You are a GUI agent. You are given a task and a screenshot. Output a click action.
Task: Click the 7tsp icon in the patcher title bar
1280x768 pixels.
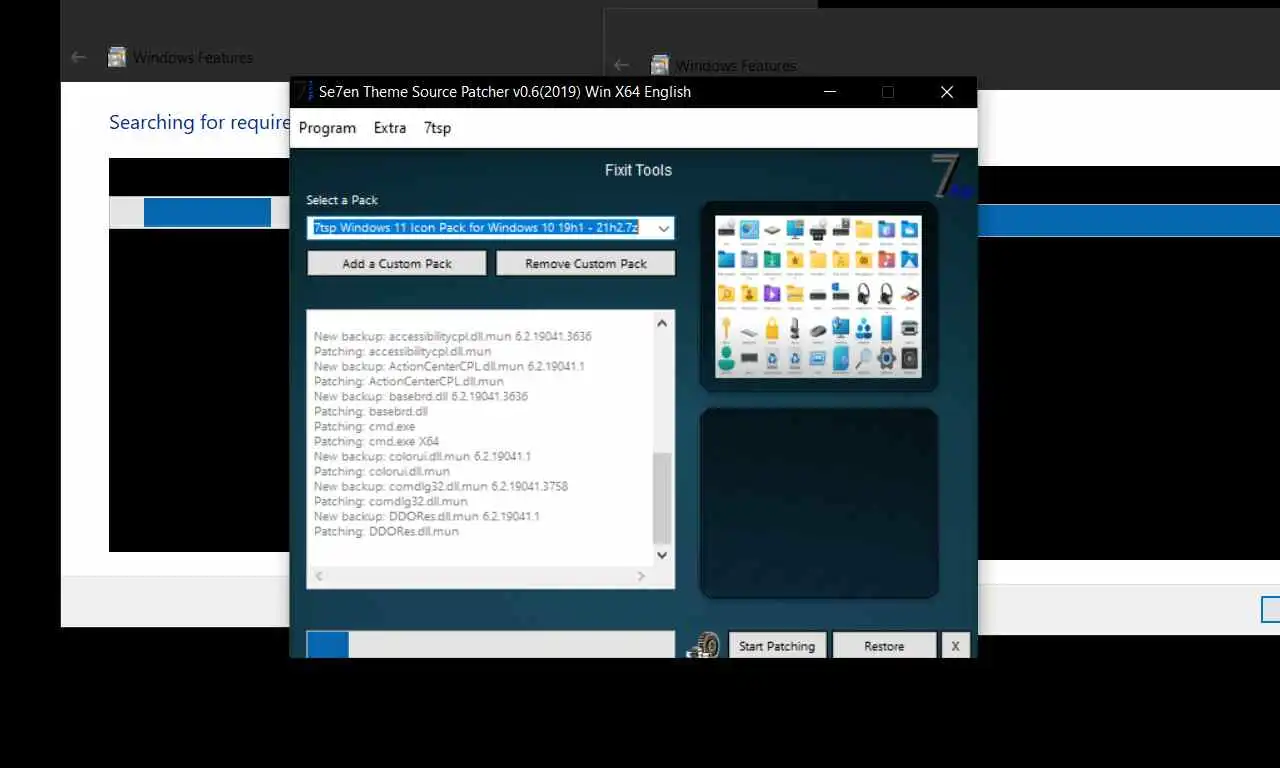pos(304,92)
